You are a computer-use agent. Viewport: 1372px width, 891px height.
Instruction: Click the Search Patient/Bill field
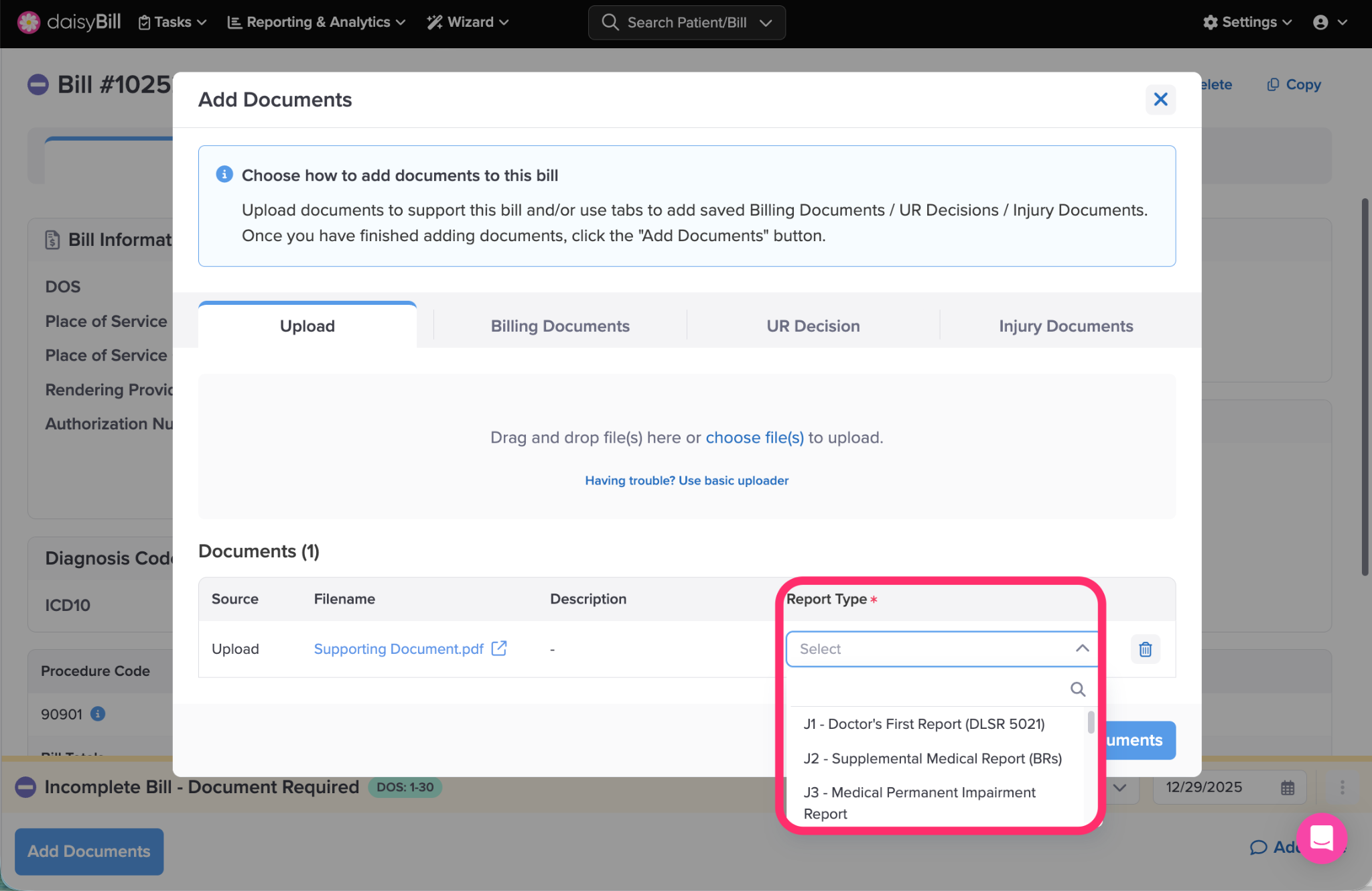[686, 22]
